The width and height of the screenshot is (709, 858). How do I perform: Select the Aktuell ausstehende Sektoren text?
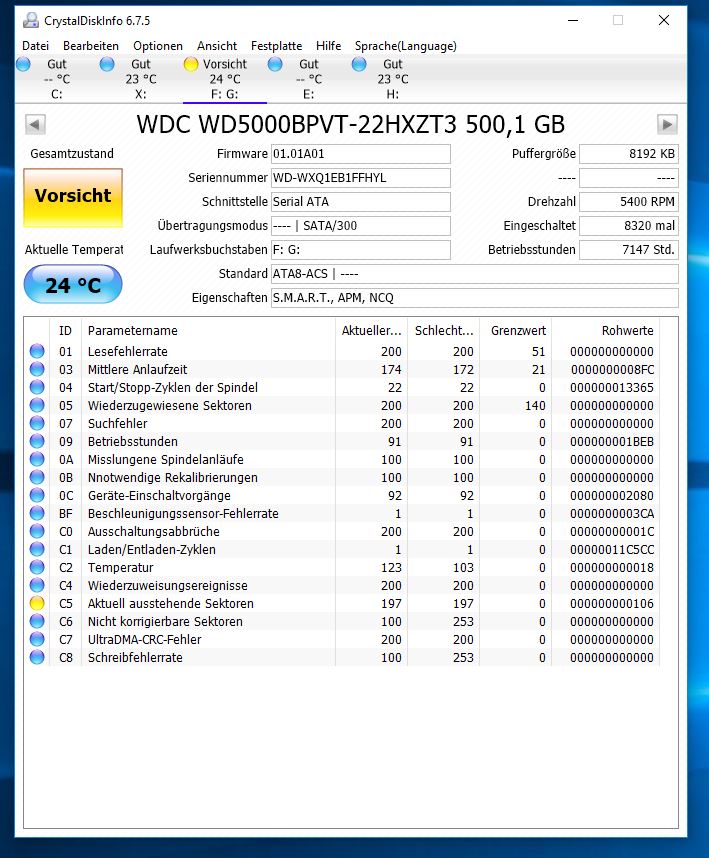[171, 604]
